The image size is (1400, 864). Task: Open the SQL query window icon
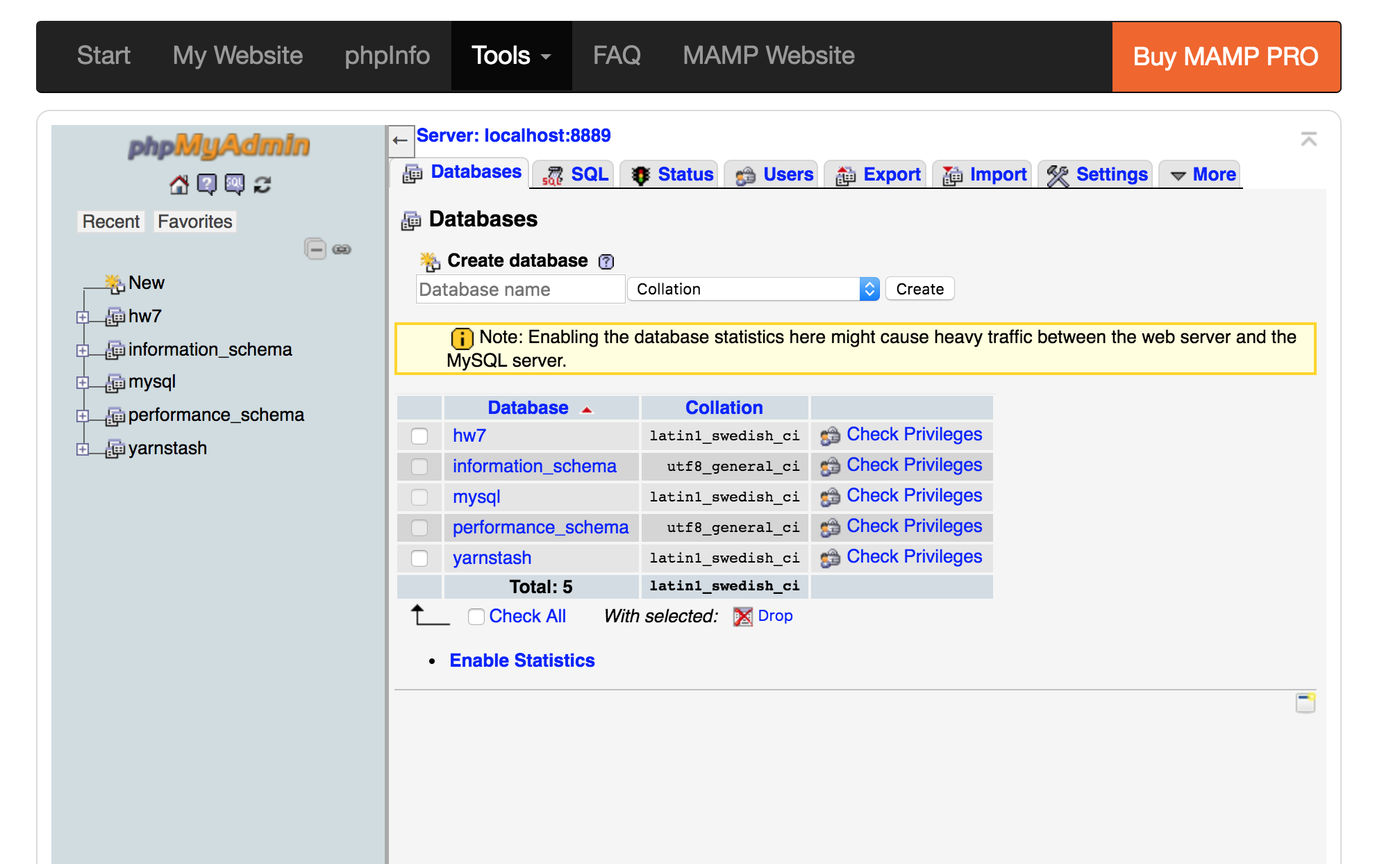pyautogui.click(x=235, y=184)
